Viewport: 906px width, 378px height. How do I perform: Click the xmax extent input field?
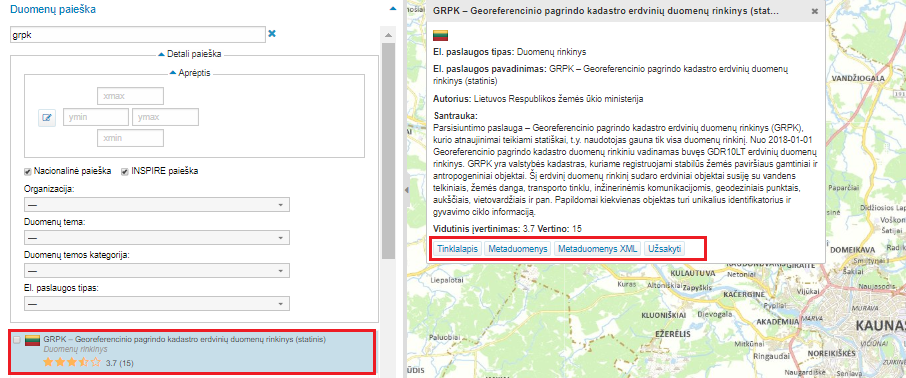130,96
